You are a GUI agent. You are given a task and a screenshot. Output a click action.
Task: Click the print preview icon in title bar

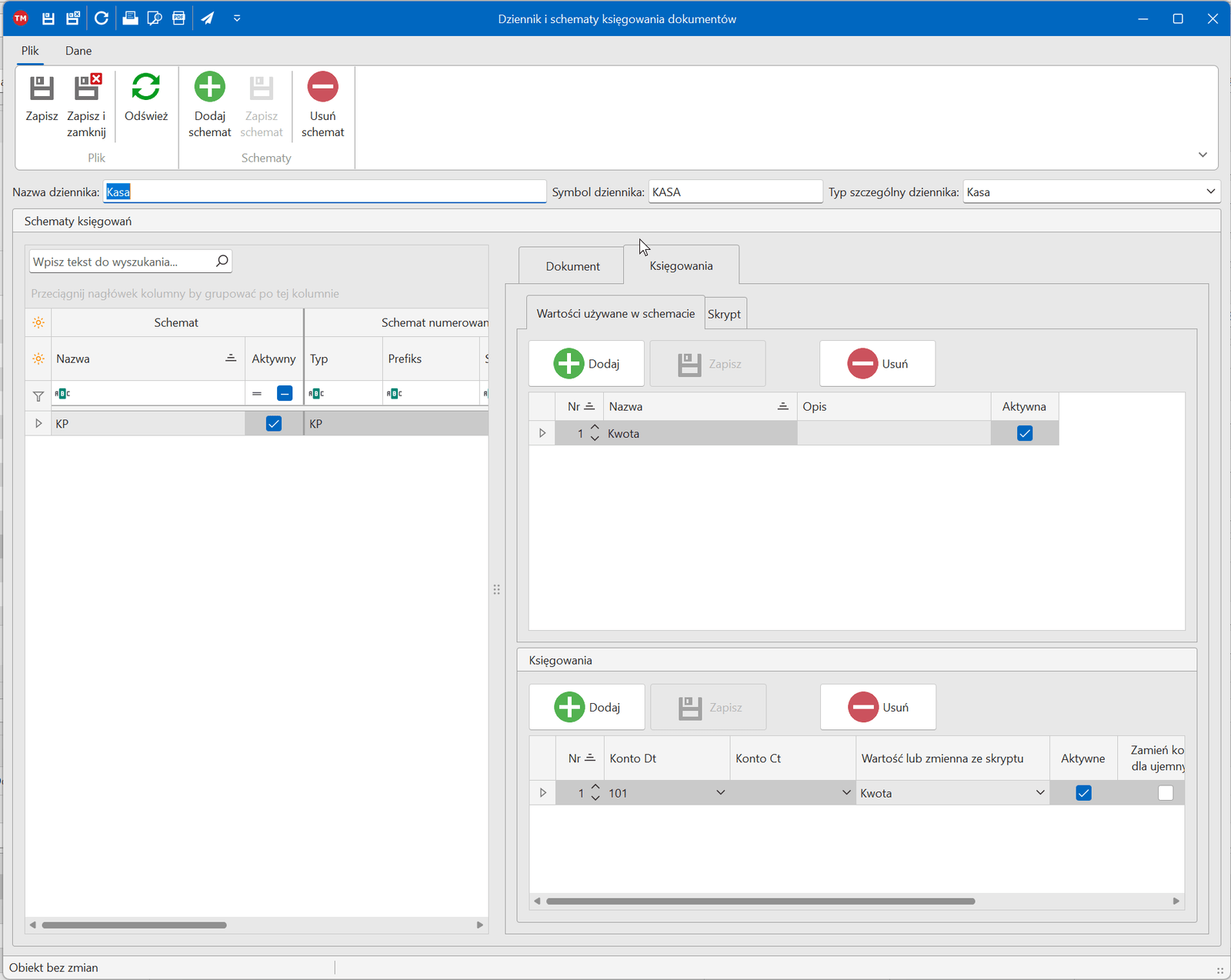click(155, 18)
